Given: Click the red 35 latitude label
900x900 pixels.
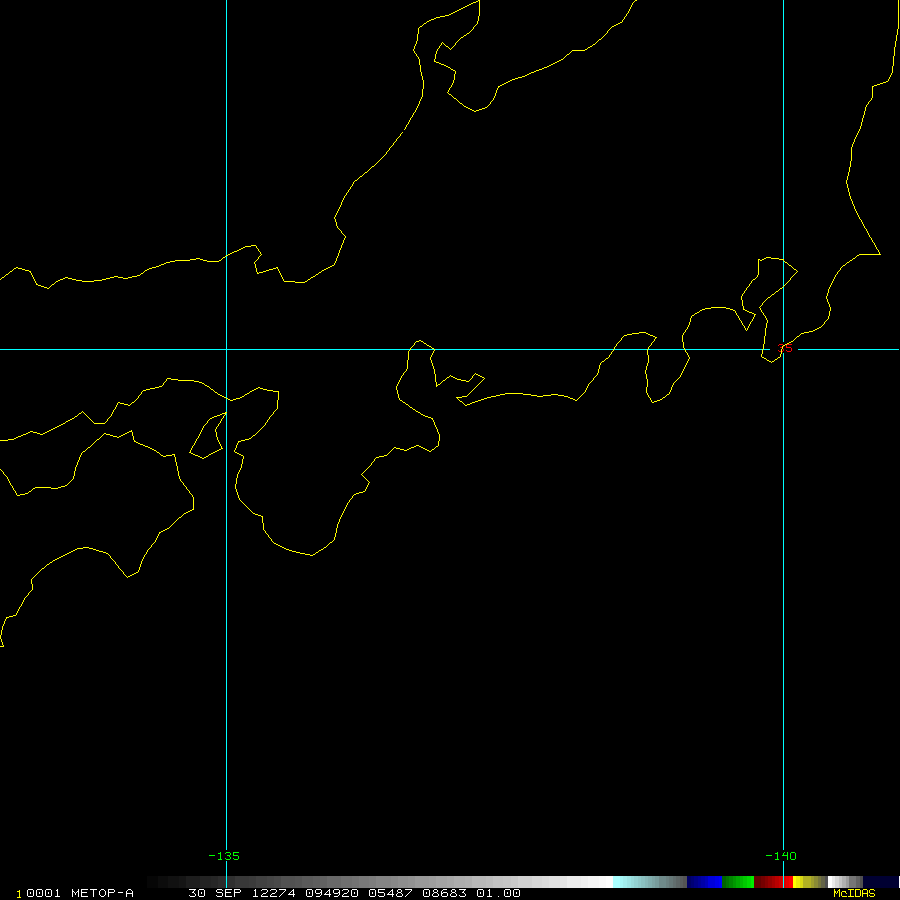Looking at the screenshot, I should click(785, 348).
